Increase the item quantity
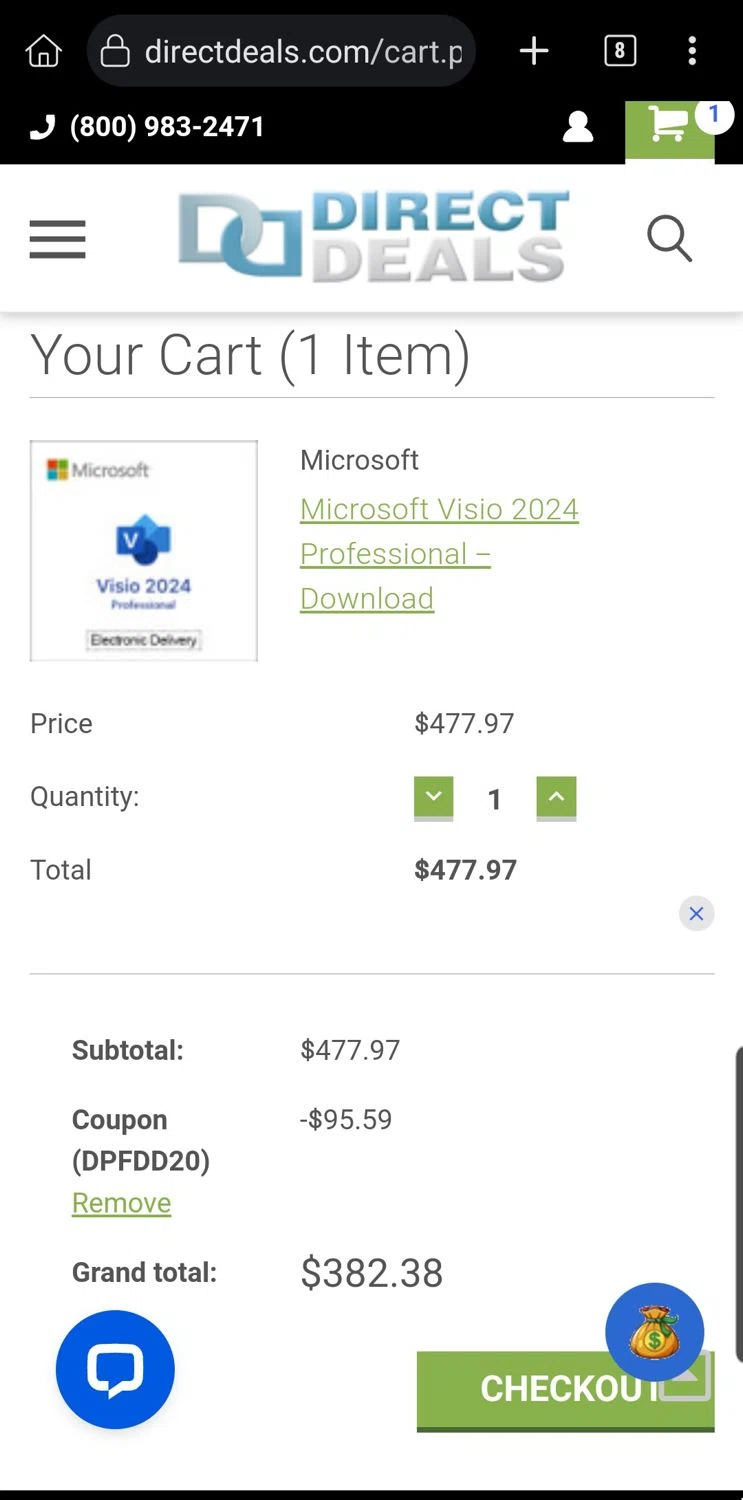 [x=556, y=798]
